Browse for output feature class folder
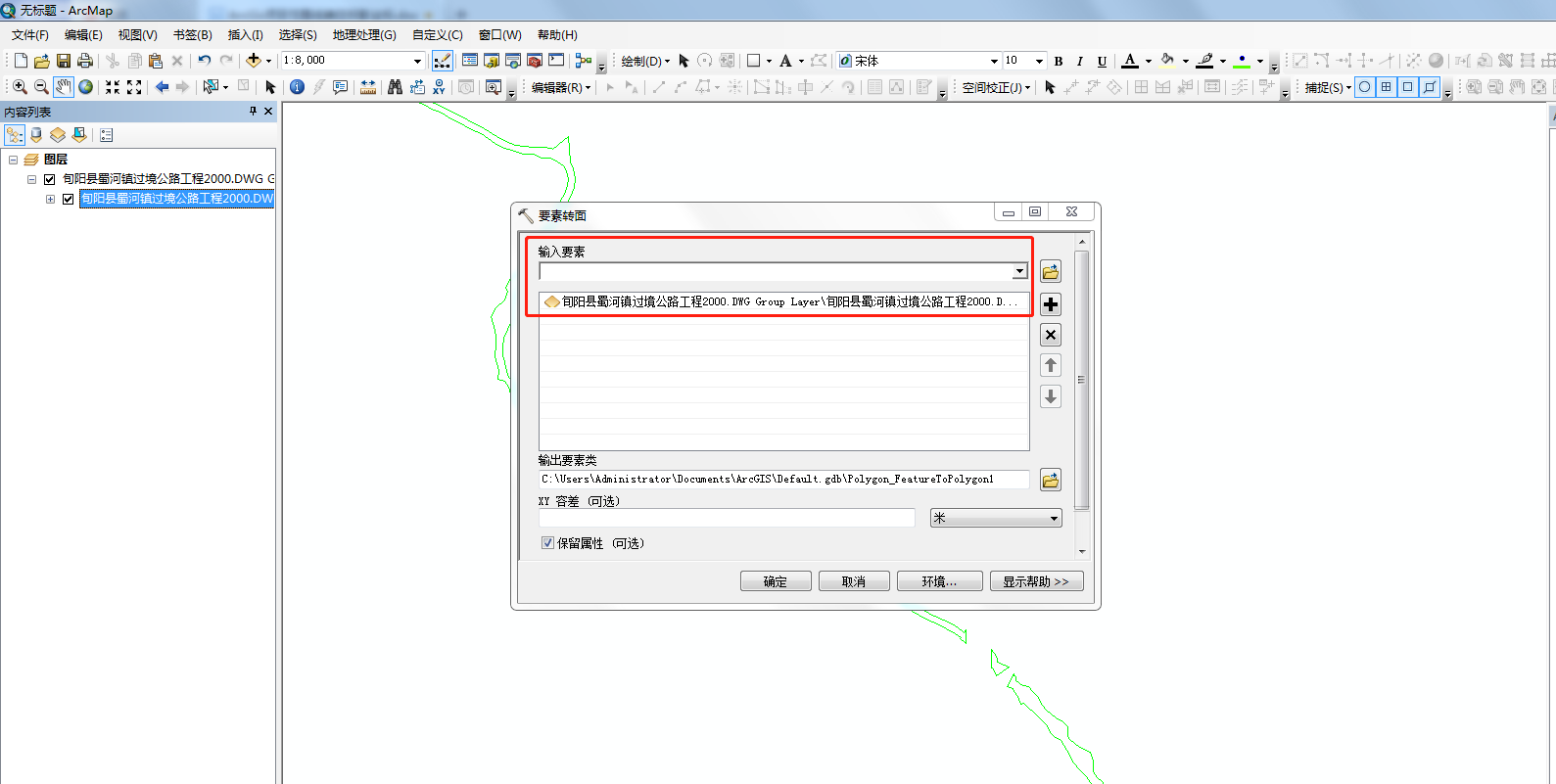 point(1051,480)
